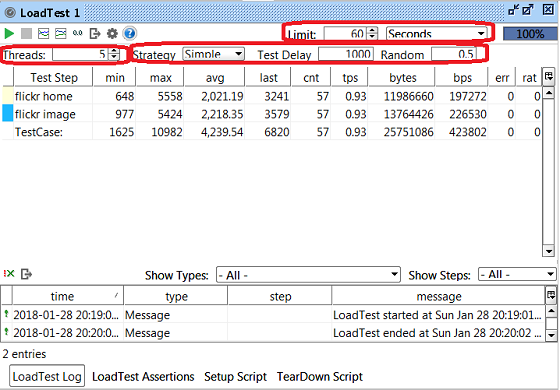Sort log by the time column header
560x390 pixels.
click(68, 296)
